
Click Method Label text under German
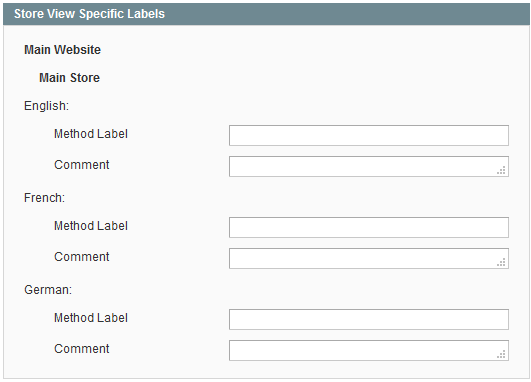point(91,318)
